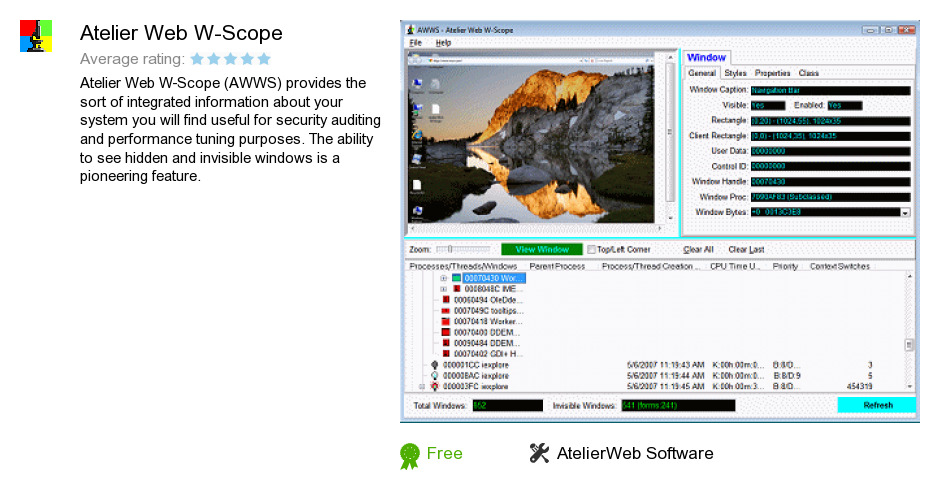Click the Rectangle value field
This screenshot has width=940, height=500.
pos(830,121)
